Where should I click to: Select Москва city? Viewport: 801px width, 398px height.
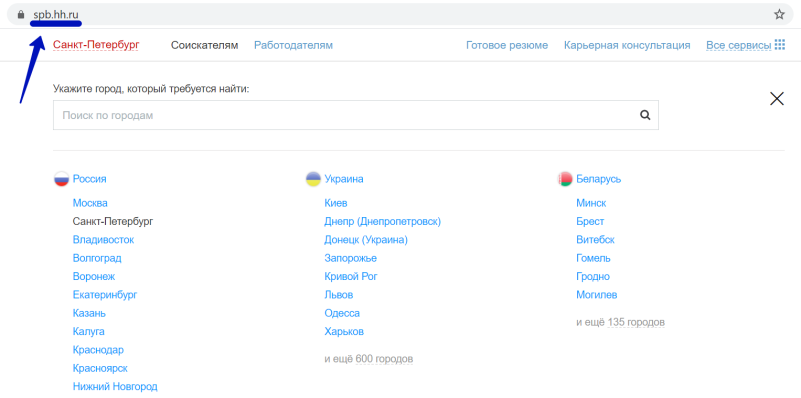pos(90,203)
